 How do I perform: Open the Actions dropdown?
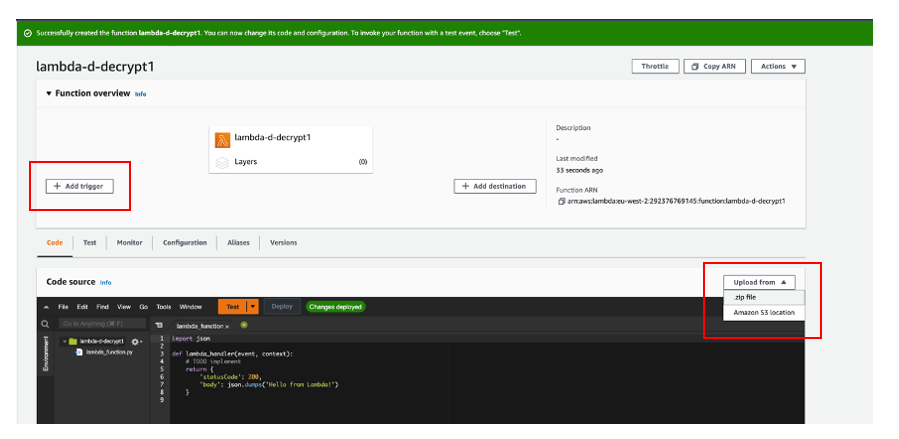[x=778, y=66]
